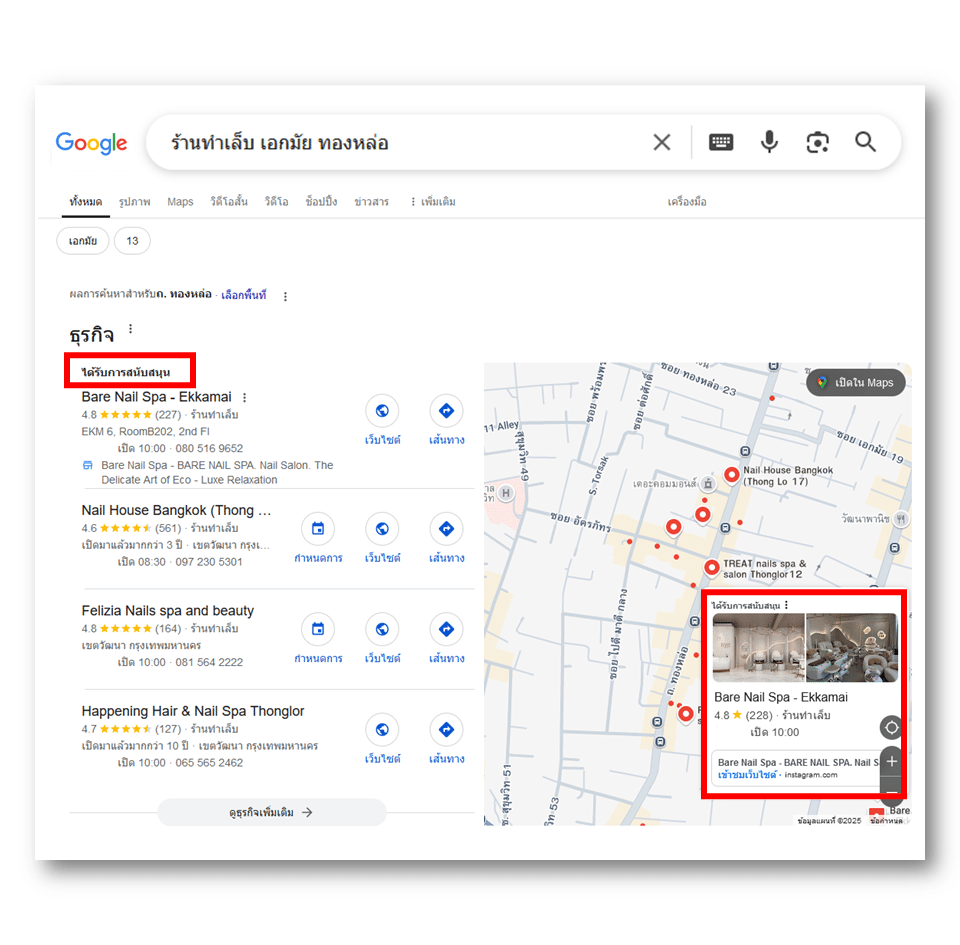Zoom in map with plus button
960x945 pixels.
[891, 761]
